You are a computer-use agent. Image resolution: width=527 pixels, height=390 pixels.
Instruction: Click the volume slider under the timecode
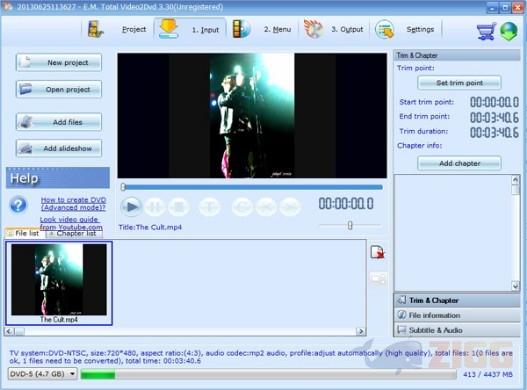(x=350, y=225)
